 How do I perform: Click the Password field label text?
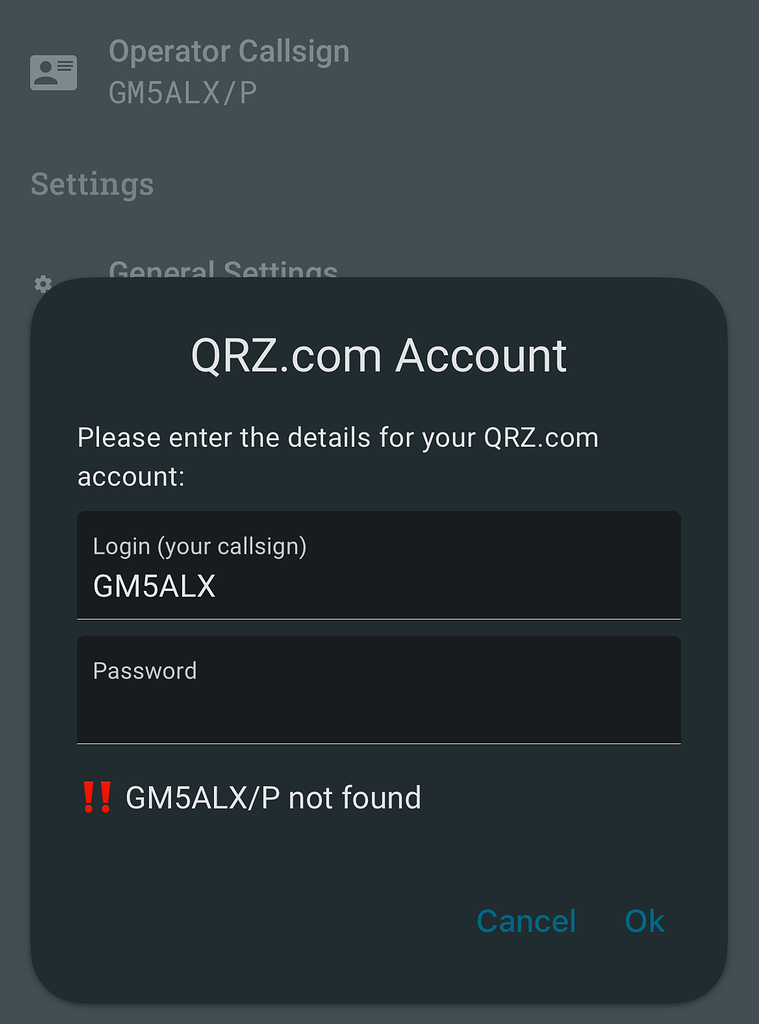pyautogui.click(x=144, y=671)
